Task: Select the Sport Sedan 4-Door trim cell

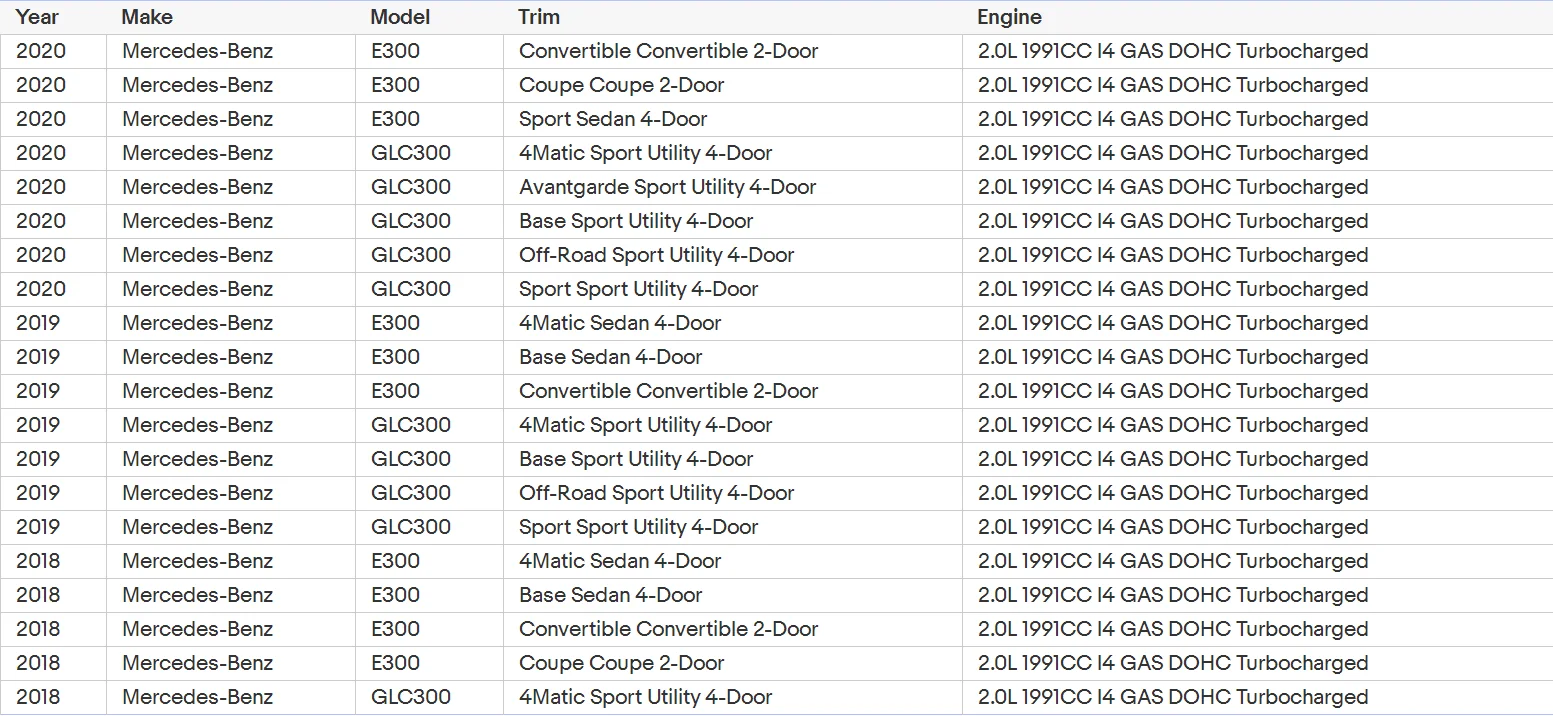Action: (x=612, y=119)
